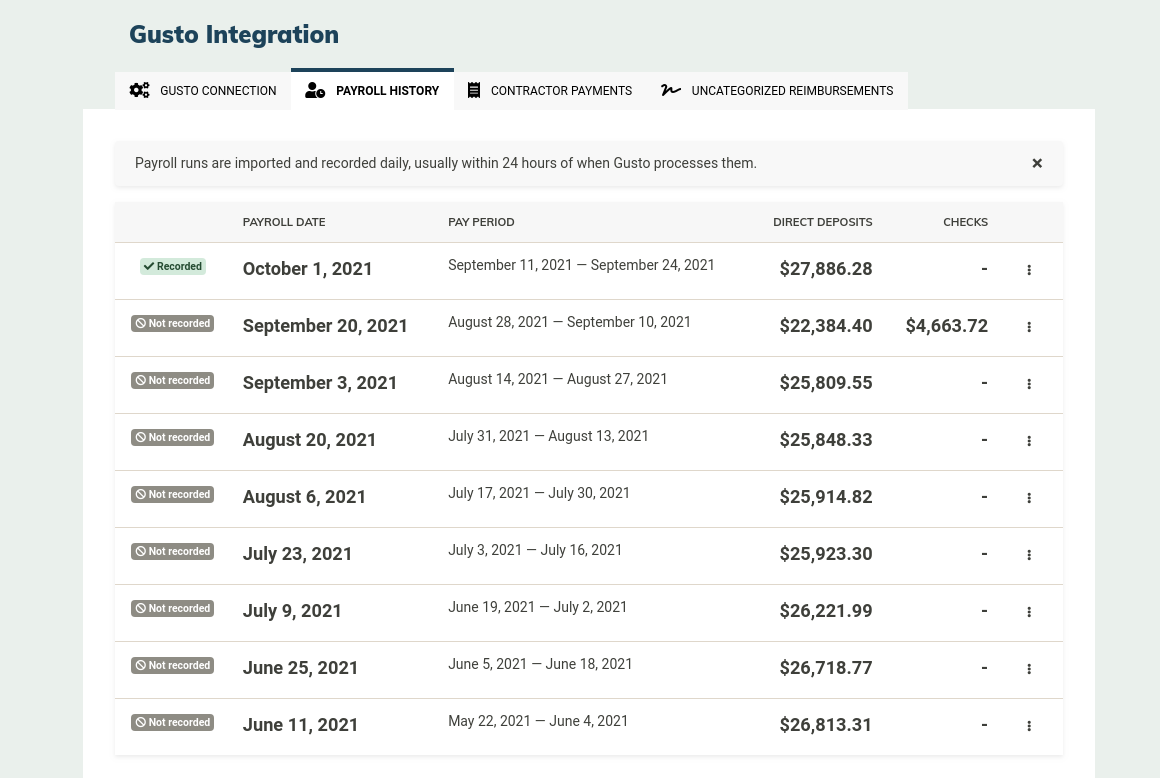This screenshot has height=778, width=1160.
Task: Click the Checks column header
Action: (965, 222)
